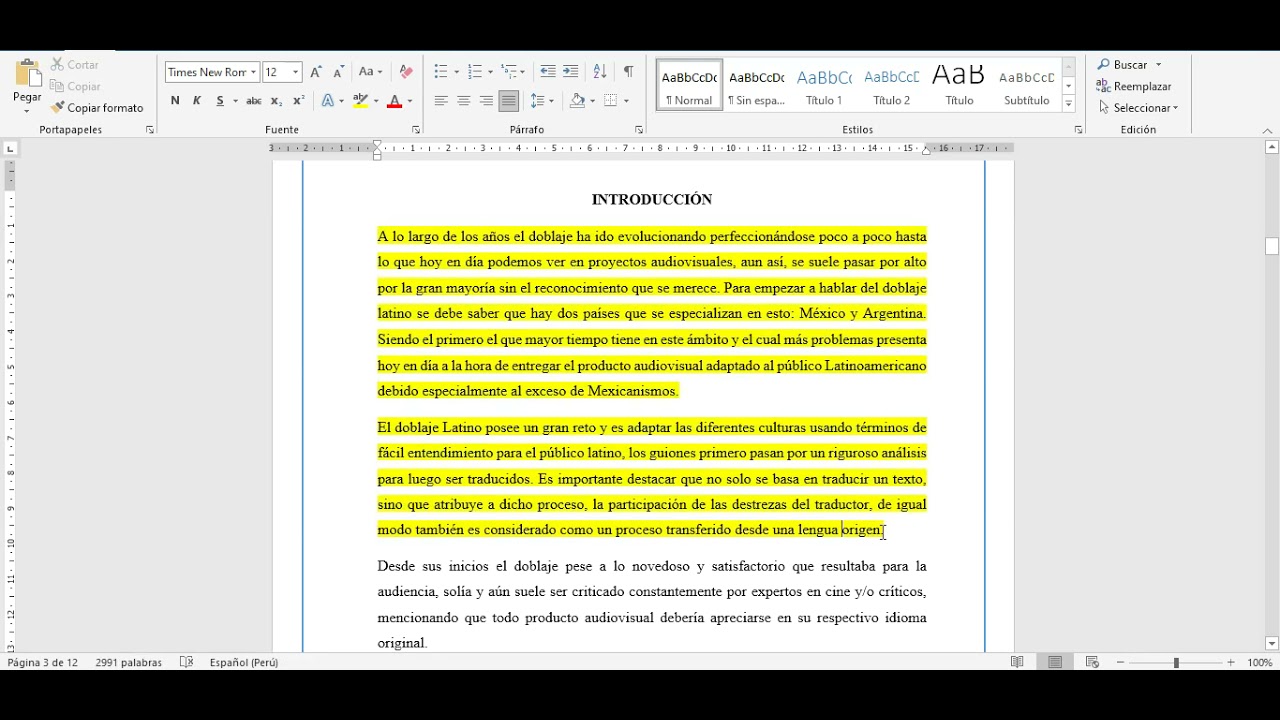Apply Subtítulo style
The image size is (1280, 720).
coord(1027,85)
